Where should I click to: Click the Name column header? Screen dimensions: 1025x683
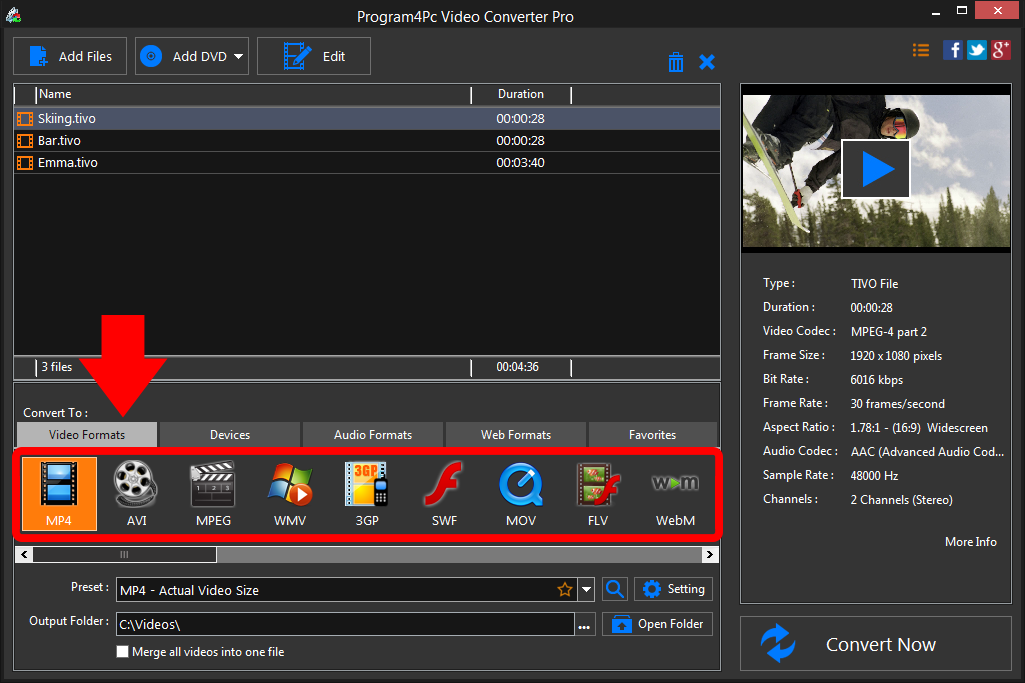pyautogui.click(x=253, y=94)
